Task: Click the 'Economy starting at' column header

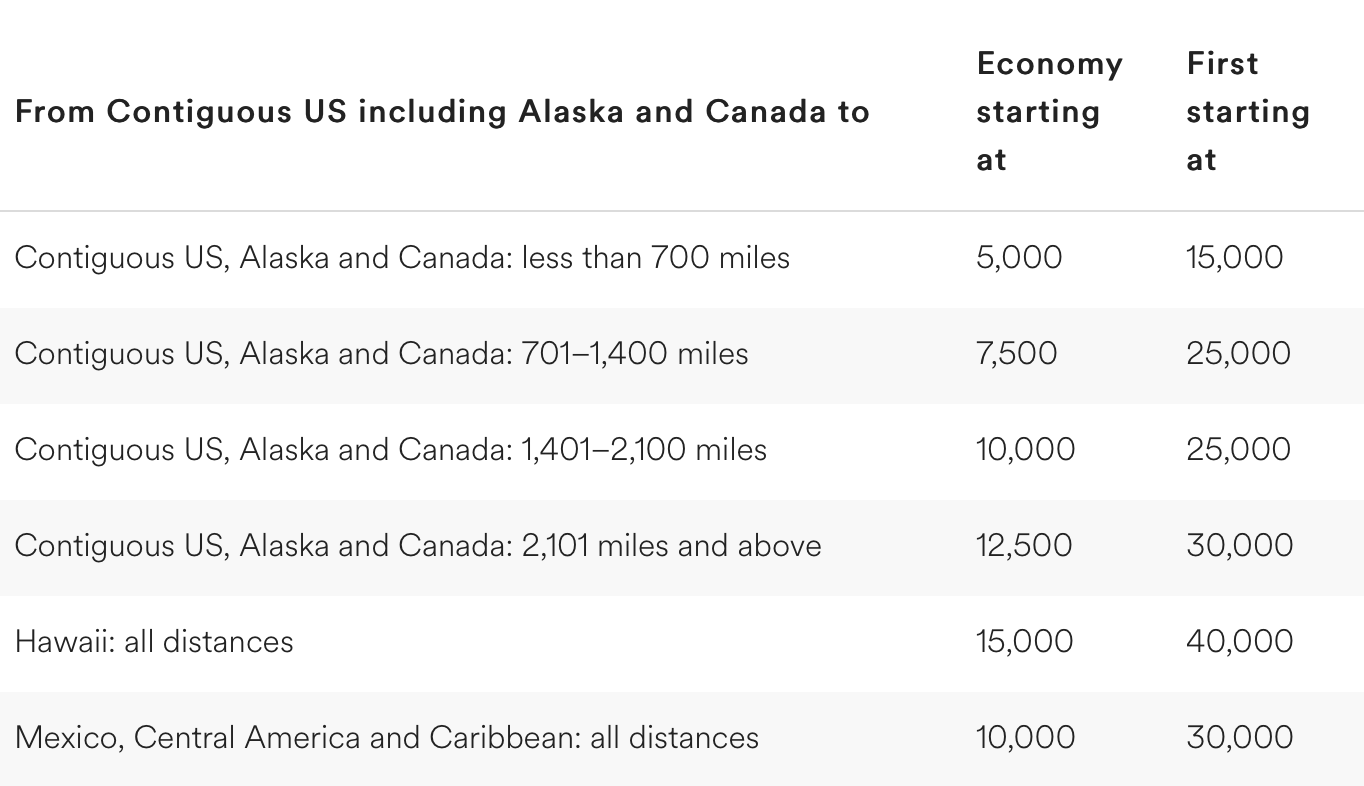Action: (x=1049, y=111)
